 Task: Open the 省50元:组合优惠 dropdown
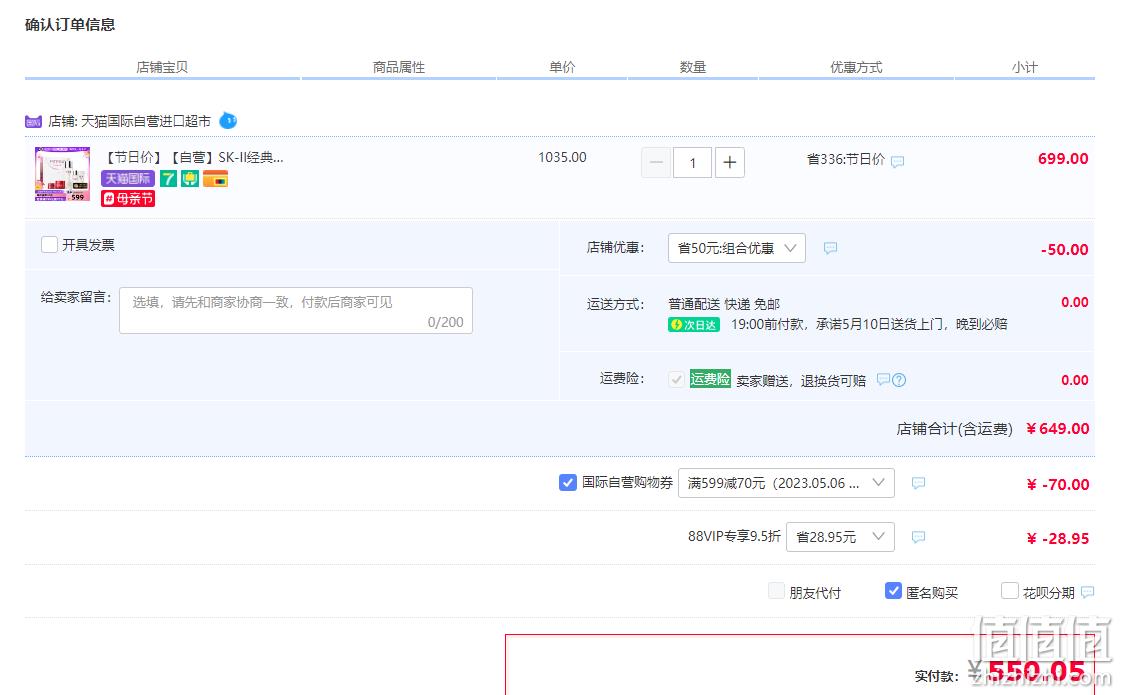pos(736,248)
